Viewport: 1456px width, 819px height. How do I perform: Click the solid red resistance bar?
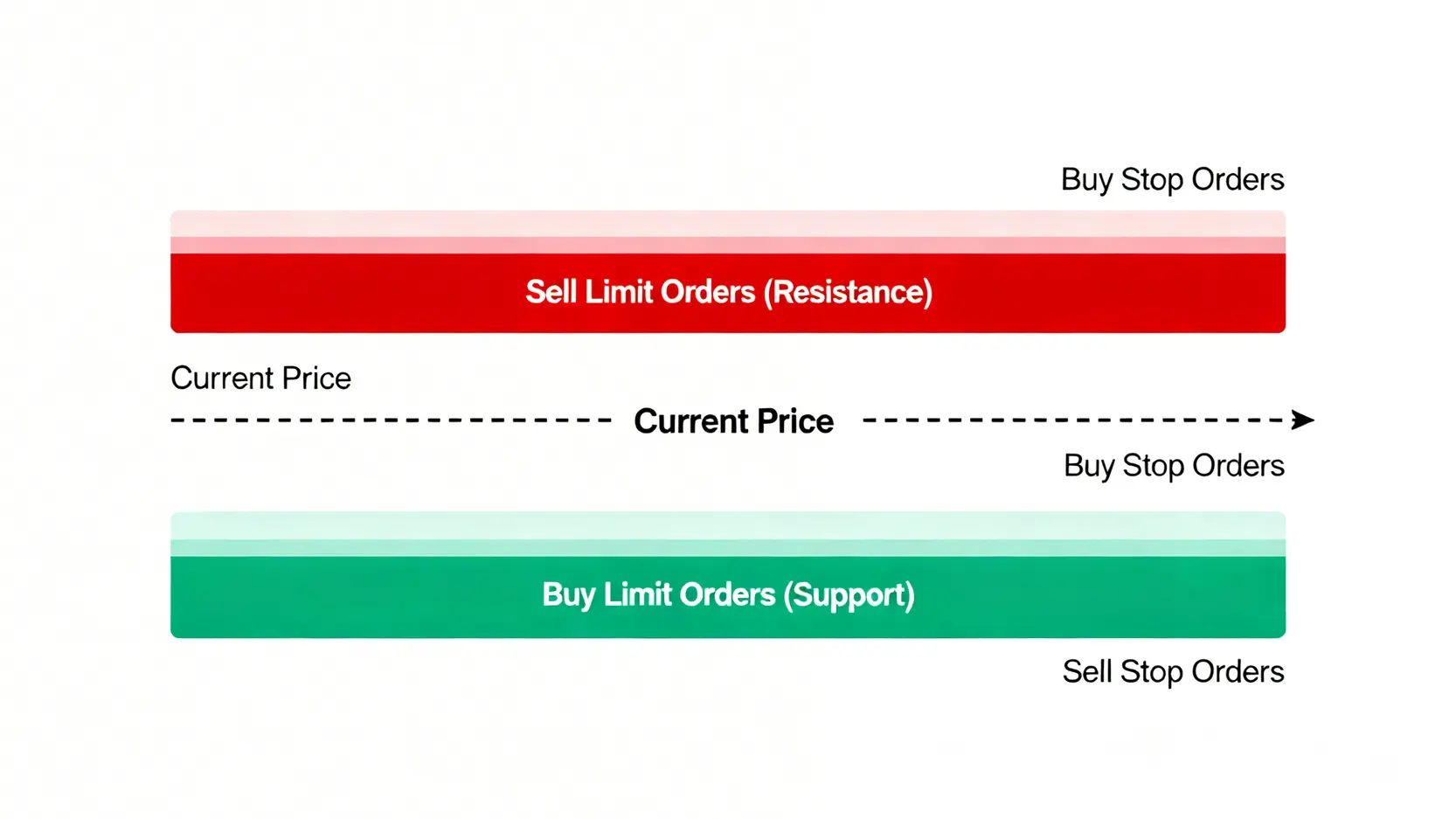(x=728, y=294)
